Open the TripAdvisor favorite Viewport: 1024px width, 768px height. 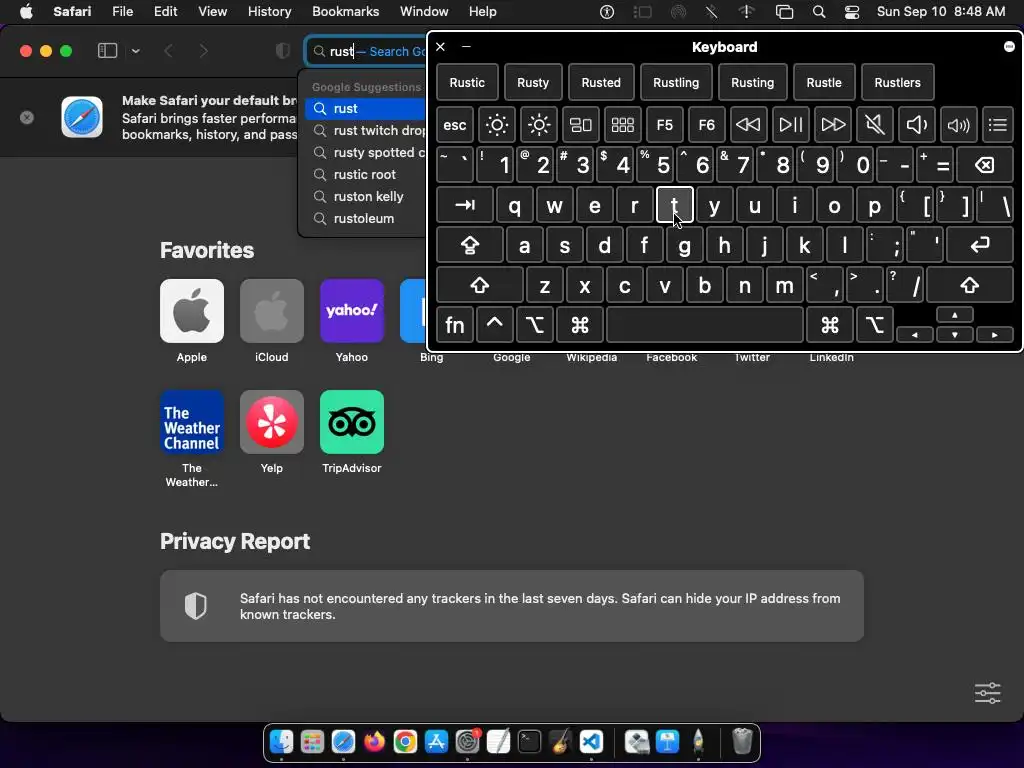[x=352, y=422]
